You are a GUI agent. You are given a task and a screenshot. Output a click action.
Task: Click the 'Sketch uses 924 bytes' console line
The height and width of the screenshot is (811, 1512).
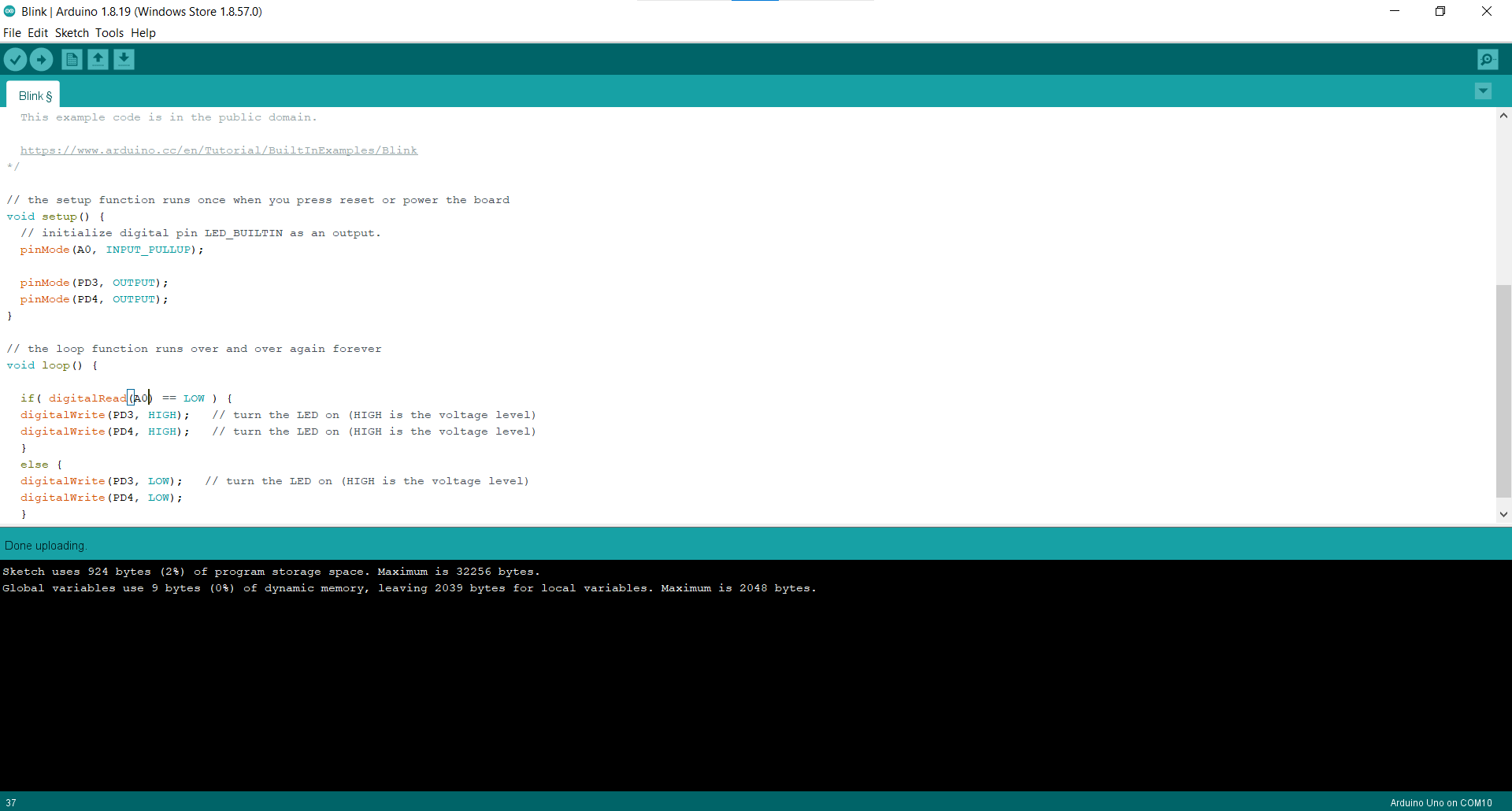(272, 572)
